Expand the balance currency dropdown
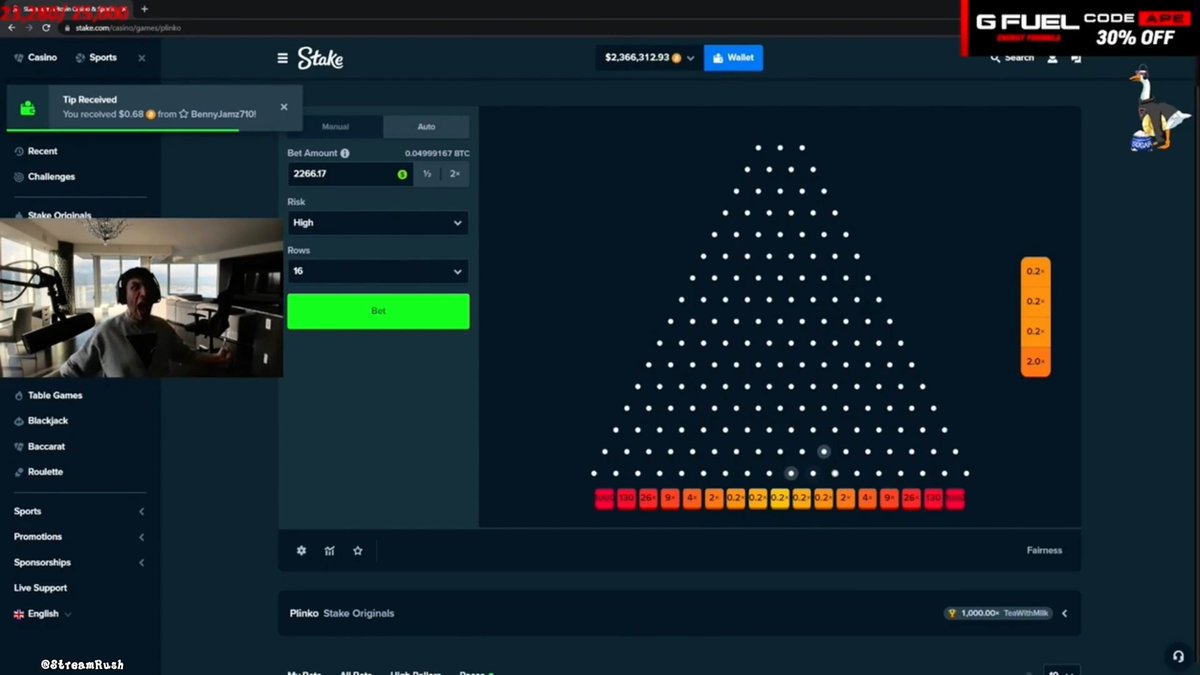This screenshot has width=1200, height=675. (x=690, y=58)
